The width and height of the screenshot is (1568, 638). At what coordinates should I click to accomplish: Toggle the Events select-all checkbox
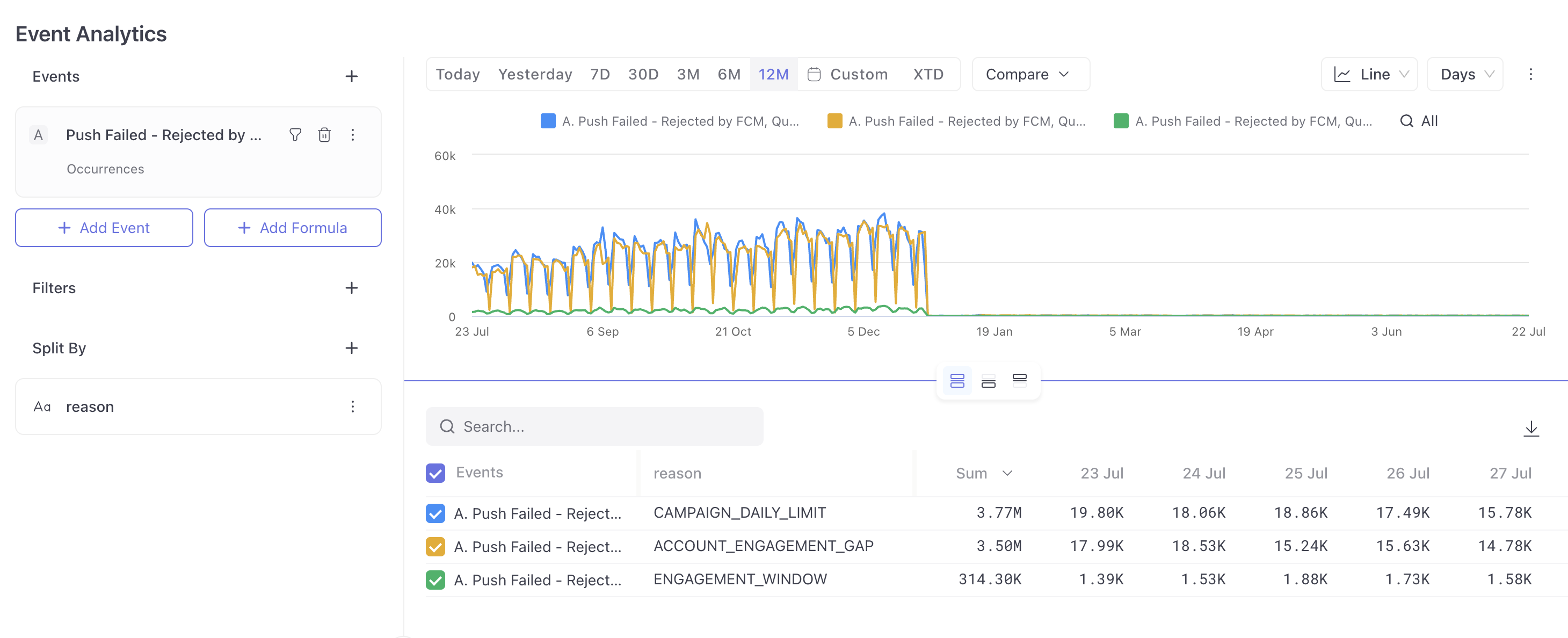click(x=435, y=473)
